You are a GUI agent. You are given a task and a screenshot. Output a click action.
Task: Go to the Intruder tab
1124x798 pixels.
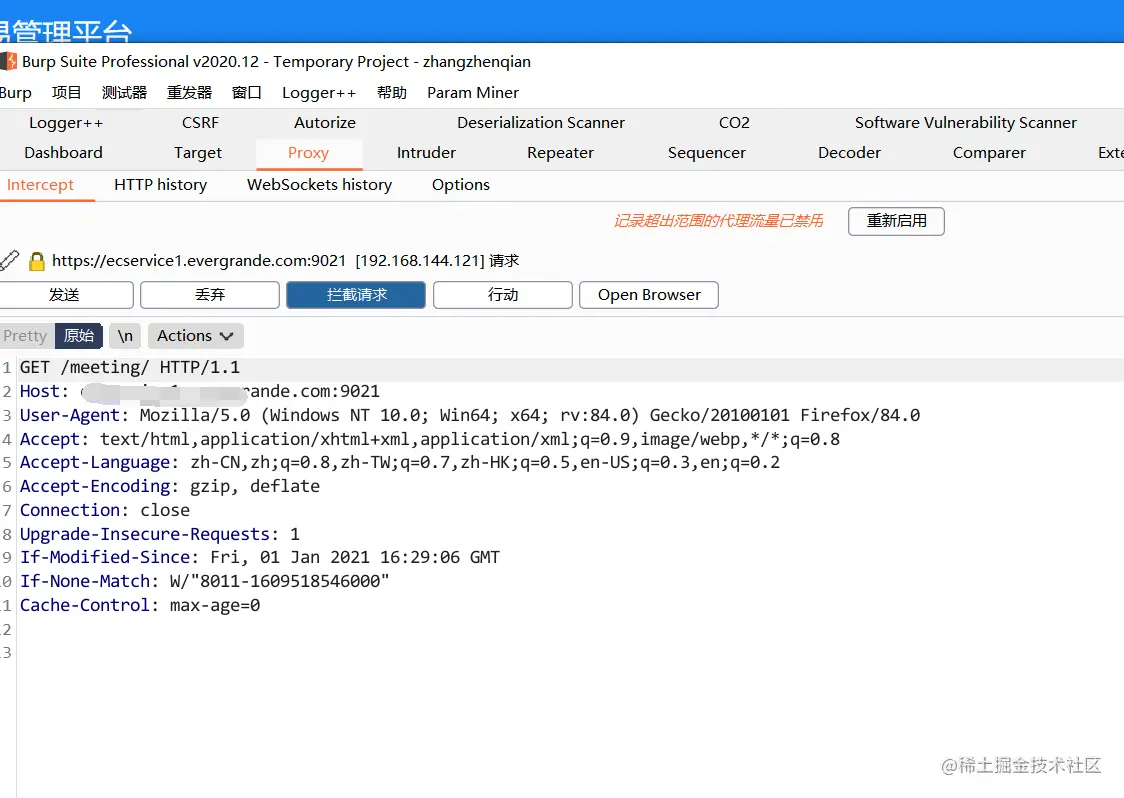coord(426,153)
